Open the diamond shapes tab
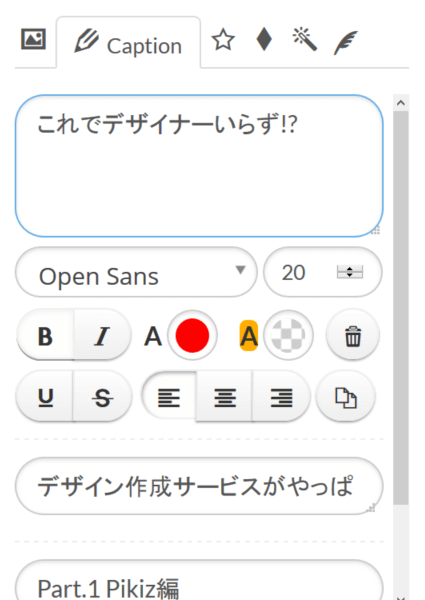This screenshot has height=600, width=425. [264, 39]
